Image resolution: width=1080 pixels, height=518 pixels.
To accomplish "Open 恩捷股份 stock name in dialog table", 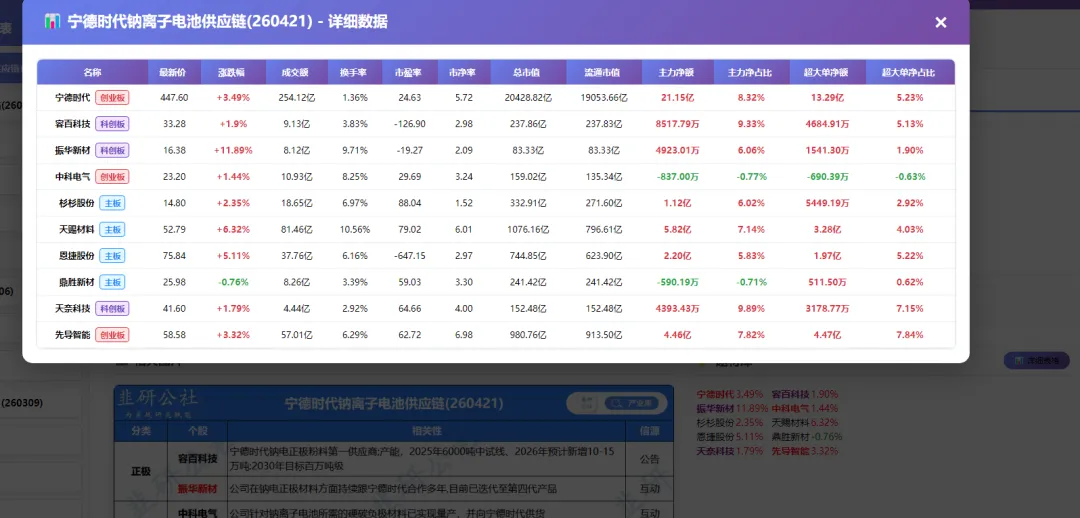I will pos(77,256).
